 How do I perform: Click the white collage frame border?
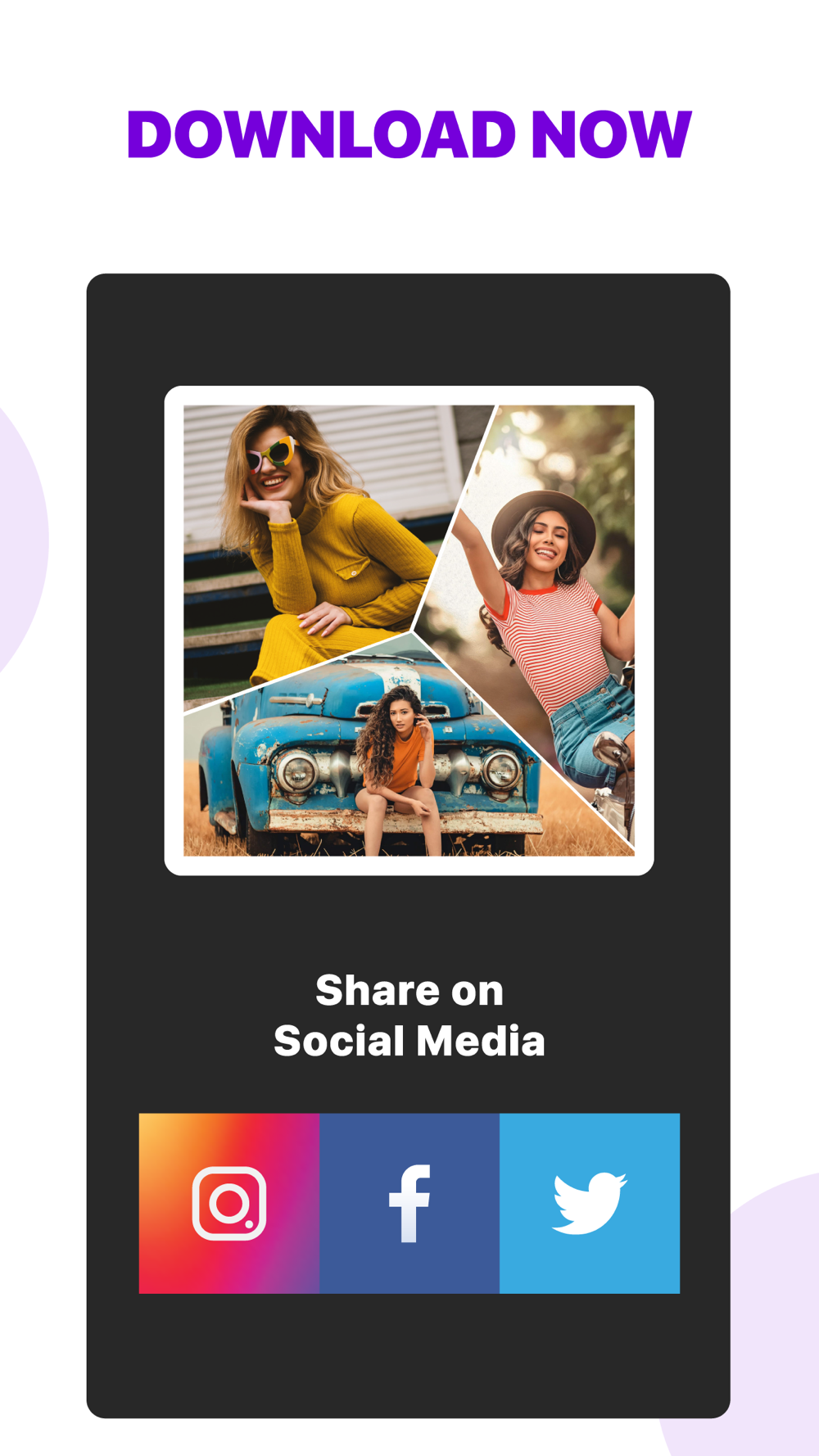click(x=174, y=631)
